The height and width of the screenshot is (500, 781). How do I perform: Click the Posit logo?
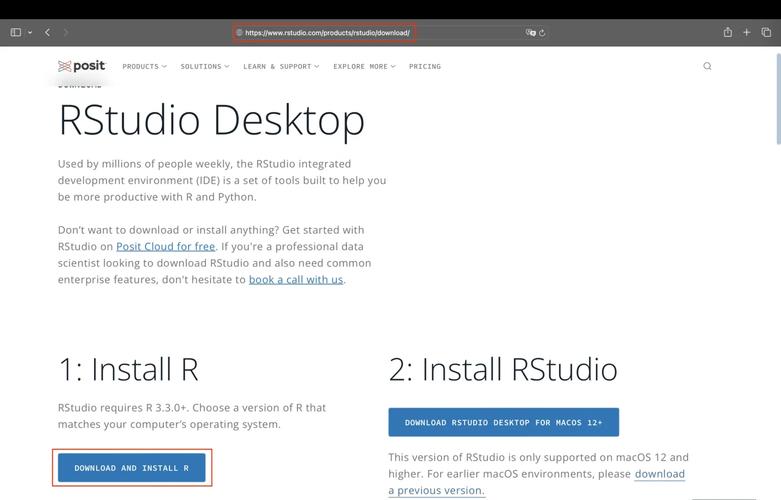tap(82, 66)
